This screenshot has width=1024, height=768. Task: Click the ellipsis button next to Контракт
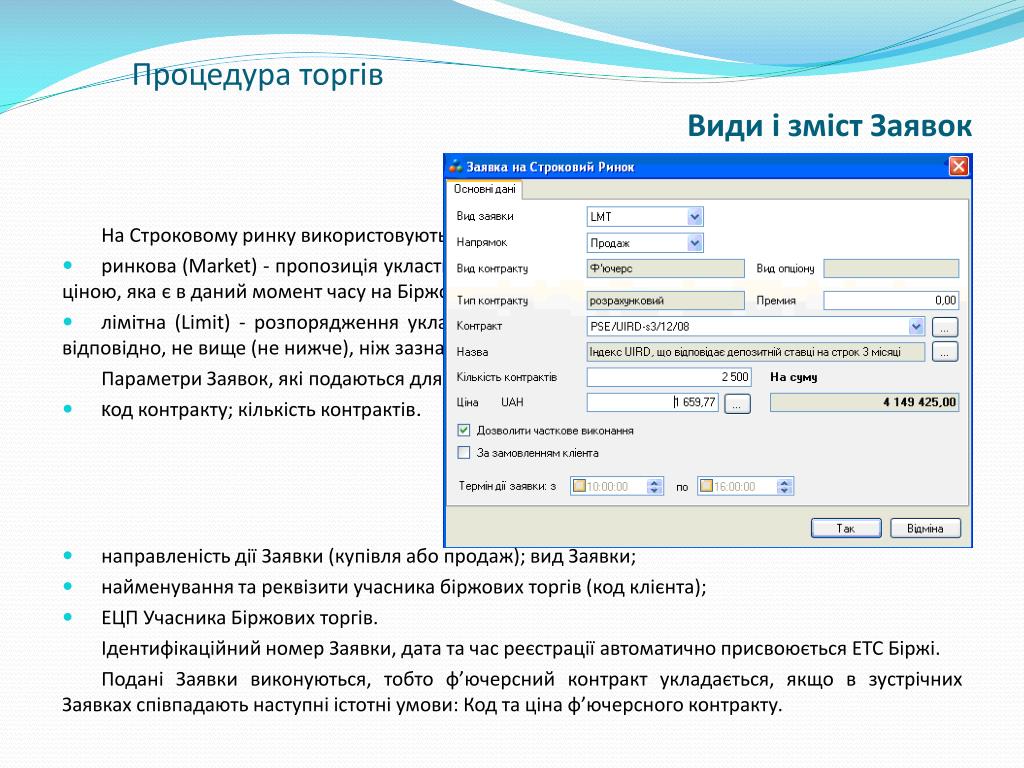pos(944,327)
